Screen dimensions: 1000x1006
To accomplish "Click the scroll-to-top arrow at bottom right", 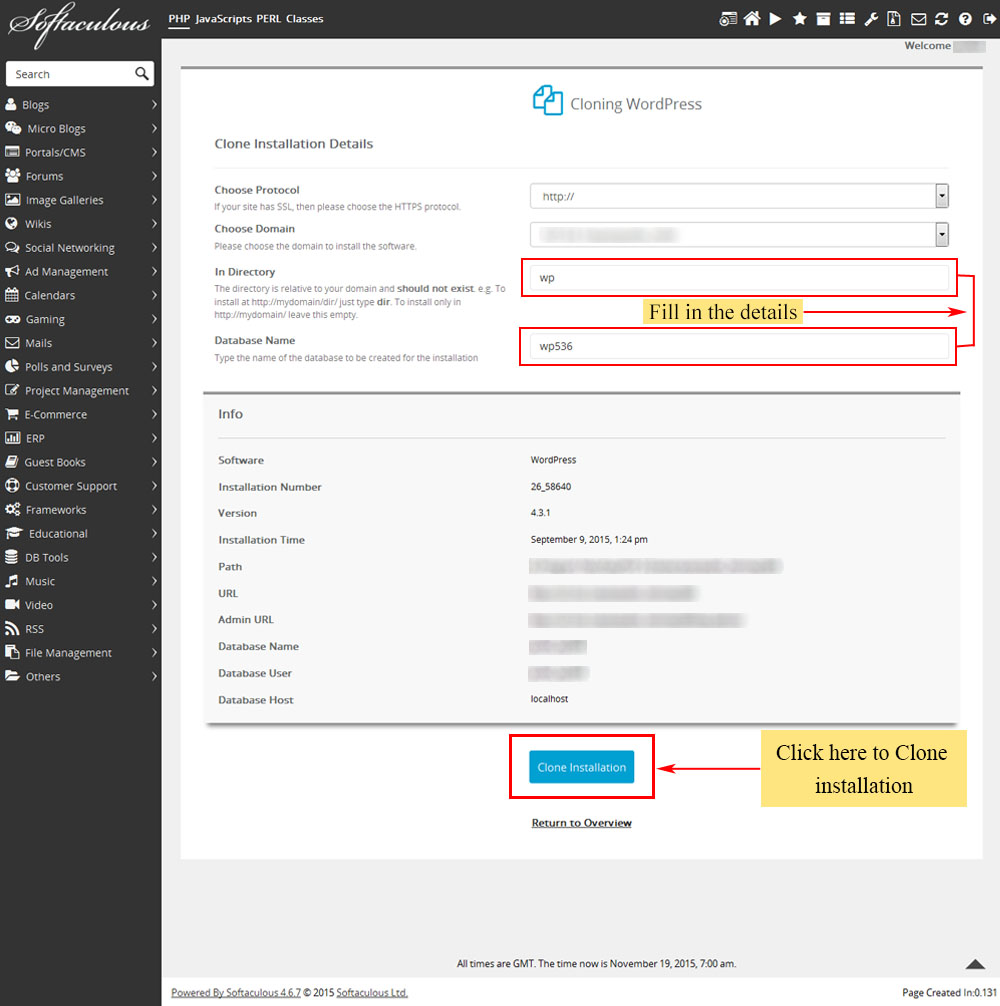I will click(x=975, y=964).
